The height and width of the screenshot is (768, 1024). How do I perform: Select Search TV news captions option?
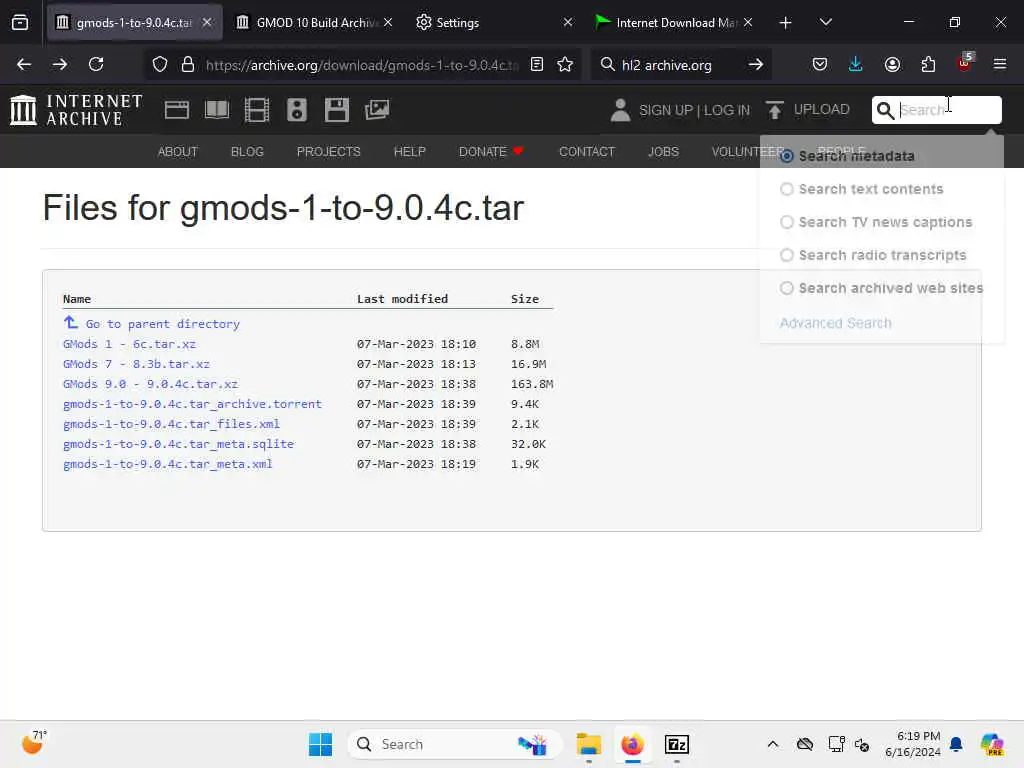(787, 222)
